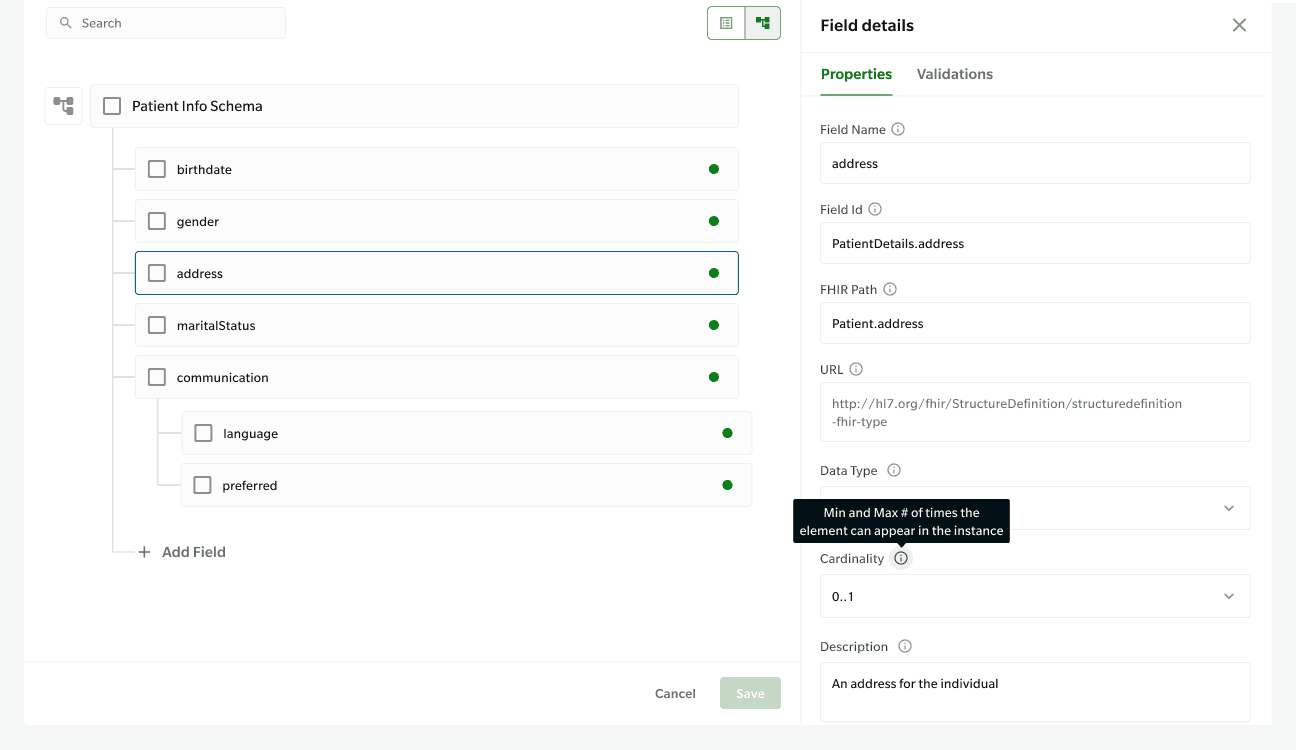The width and height of the screenshot is (1296, 750).
Task: Open the Properties tab
Action: tap(856, 74)
